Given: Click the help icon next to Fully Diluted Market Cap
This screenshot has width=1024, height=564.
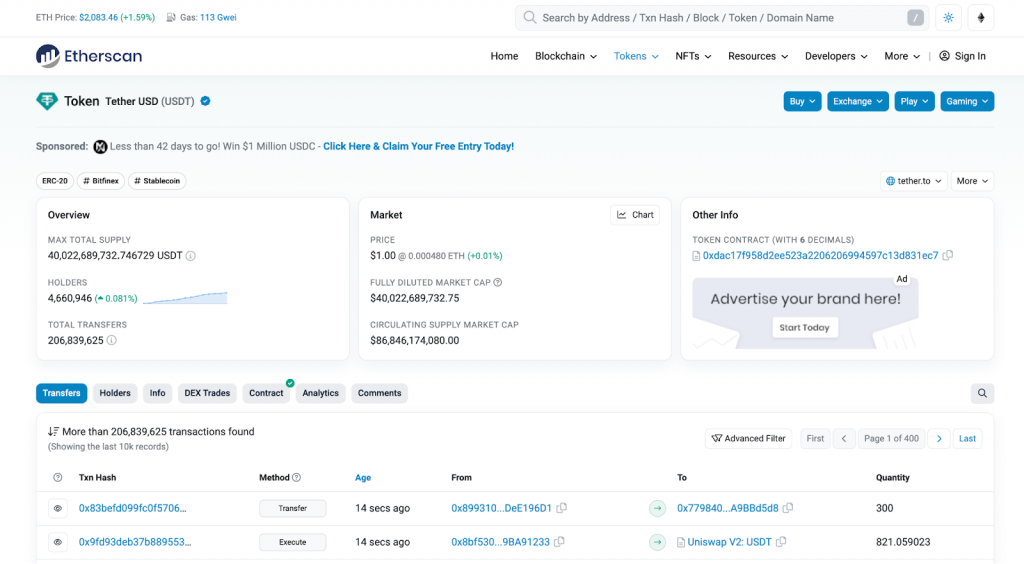Looking at the screenshot, I should [498, 283].
